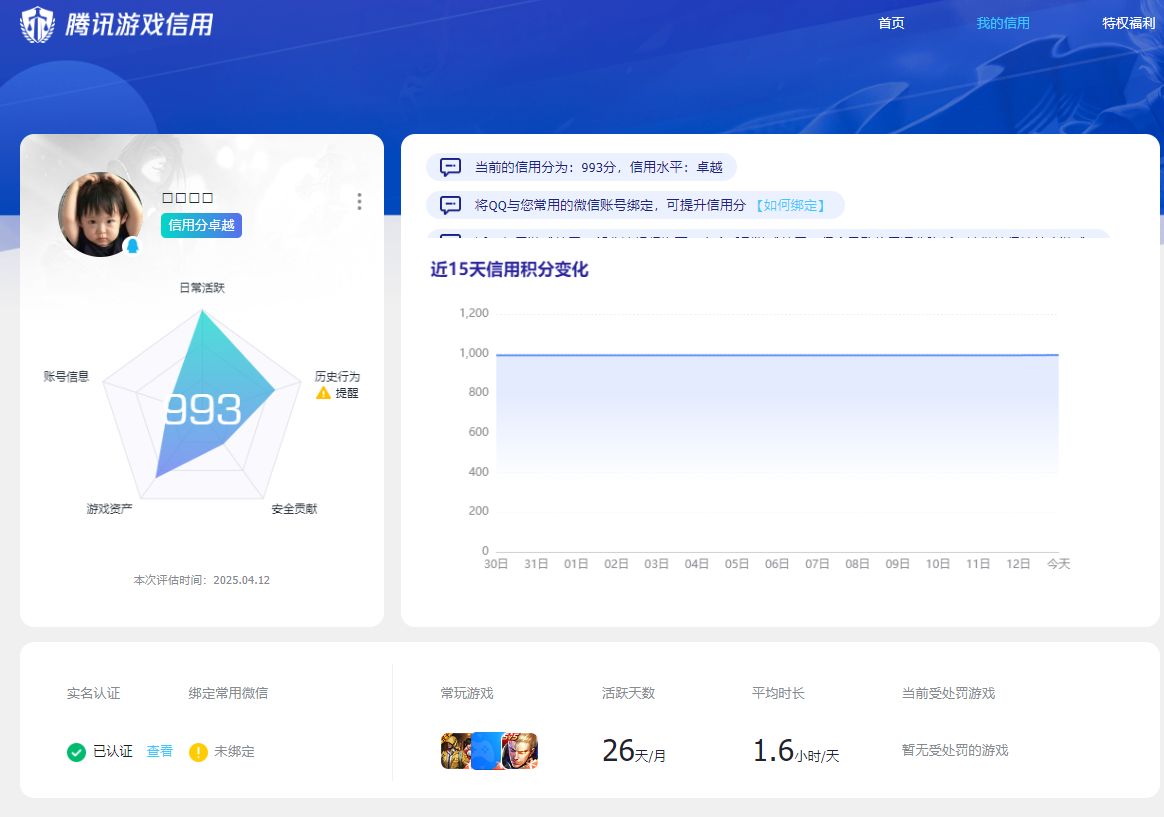
Task: Open the 特权福利 navigation tab
Action: click(1129, 23)
